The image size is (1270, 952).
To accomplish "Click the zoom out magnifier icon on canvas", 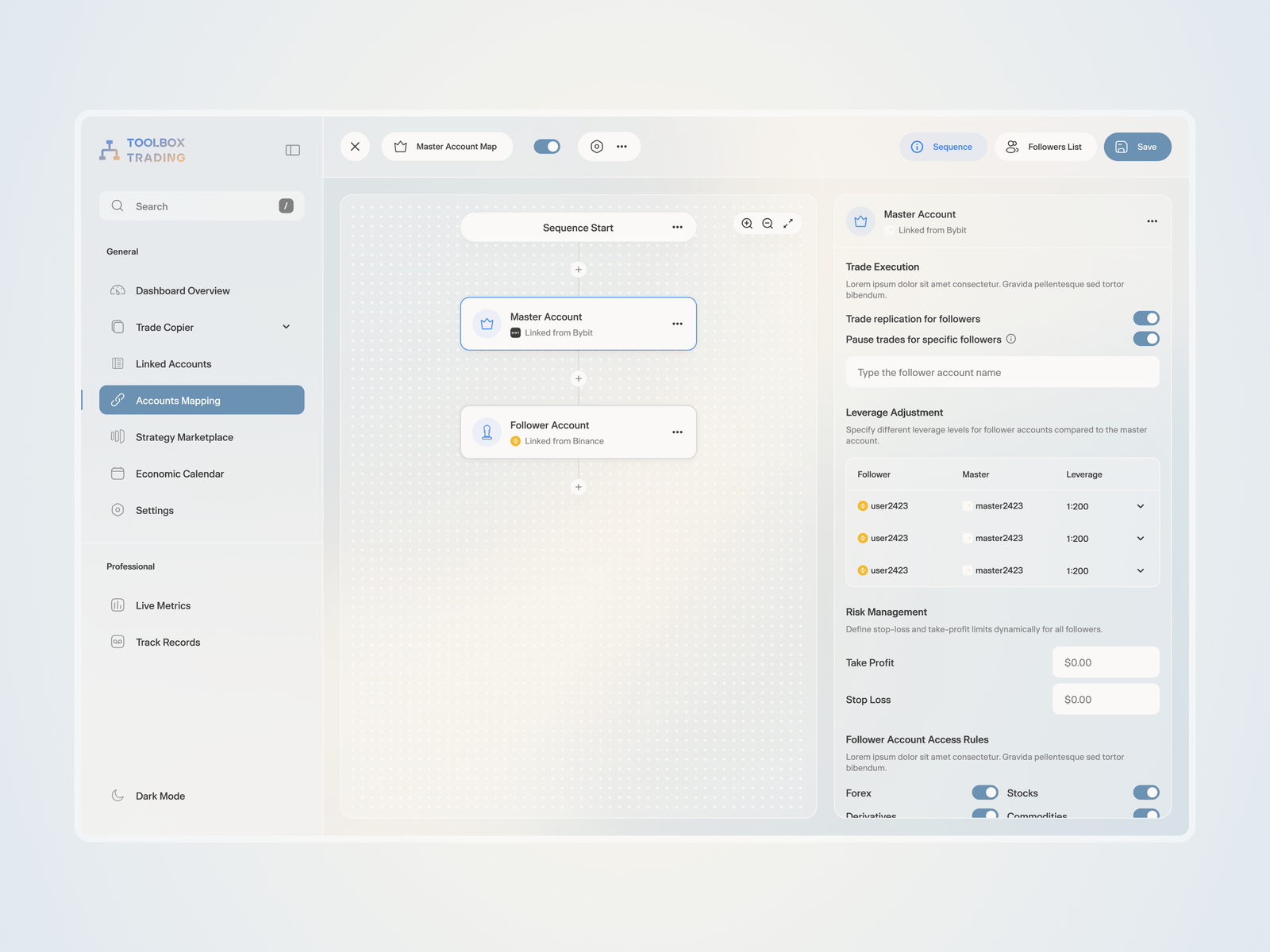I will click(768, 224).
